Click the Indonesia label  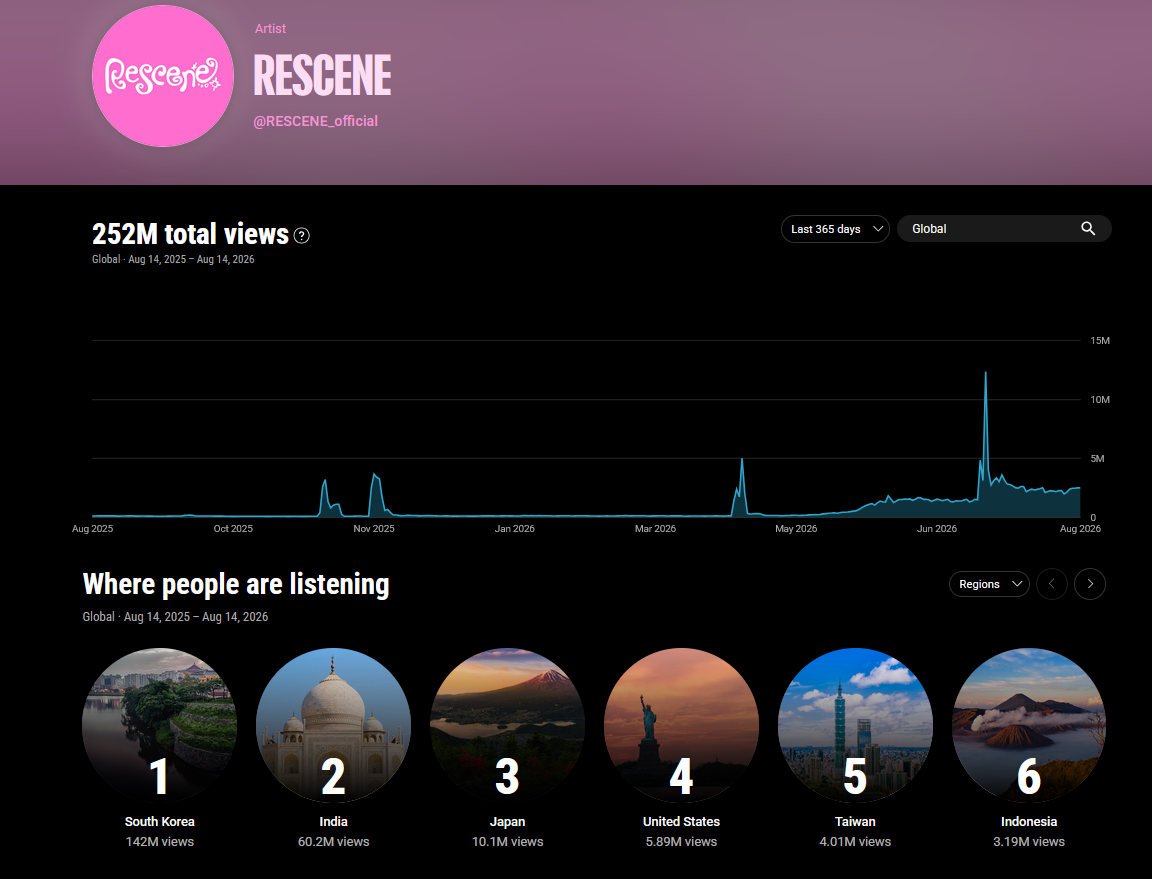click(1029, 822)
